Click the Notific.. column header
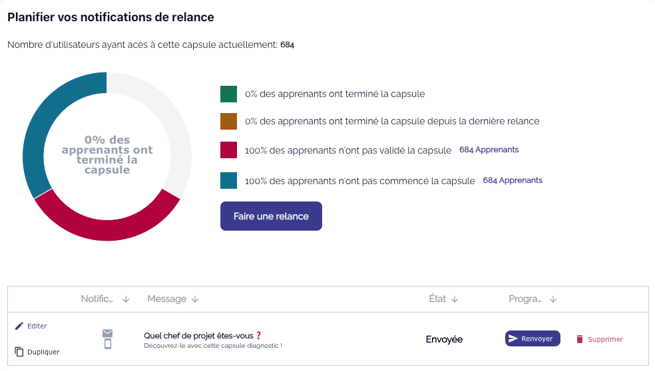 [x=96, y=299]
